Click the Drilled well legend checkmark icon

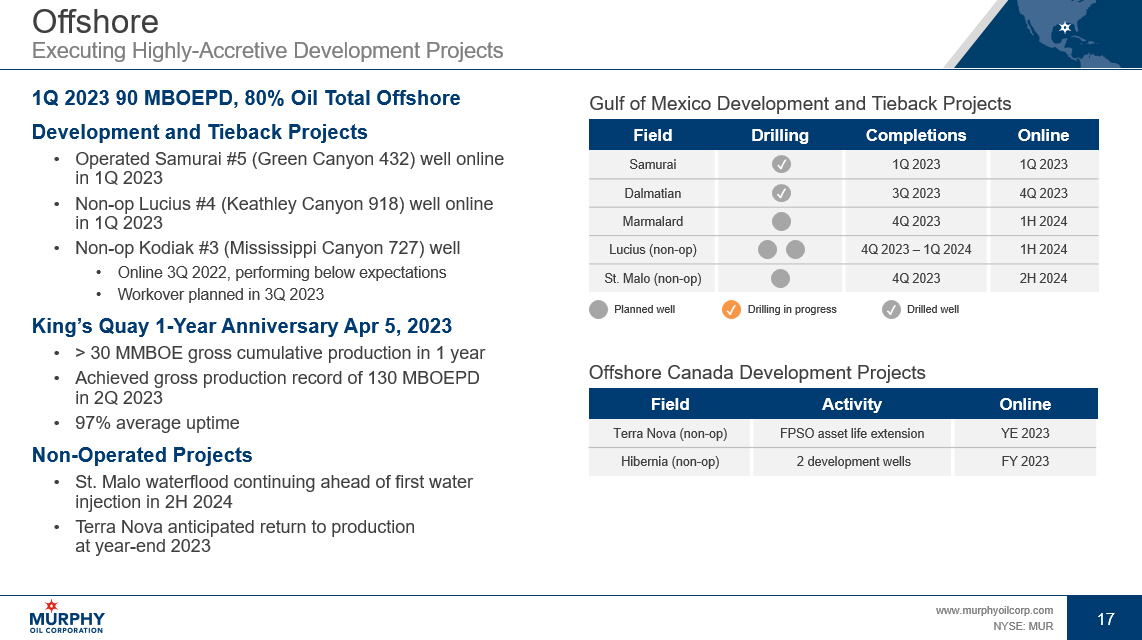[891, 309]
